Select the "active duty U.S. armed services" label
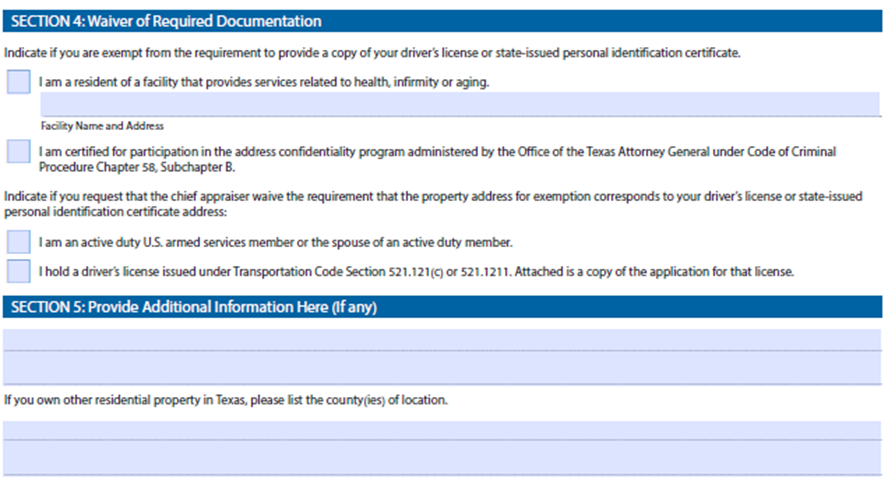 coord(275,243)
